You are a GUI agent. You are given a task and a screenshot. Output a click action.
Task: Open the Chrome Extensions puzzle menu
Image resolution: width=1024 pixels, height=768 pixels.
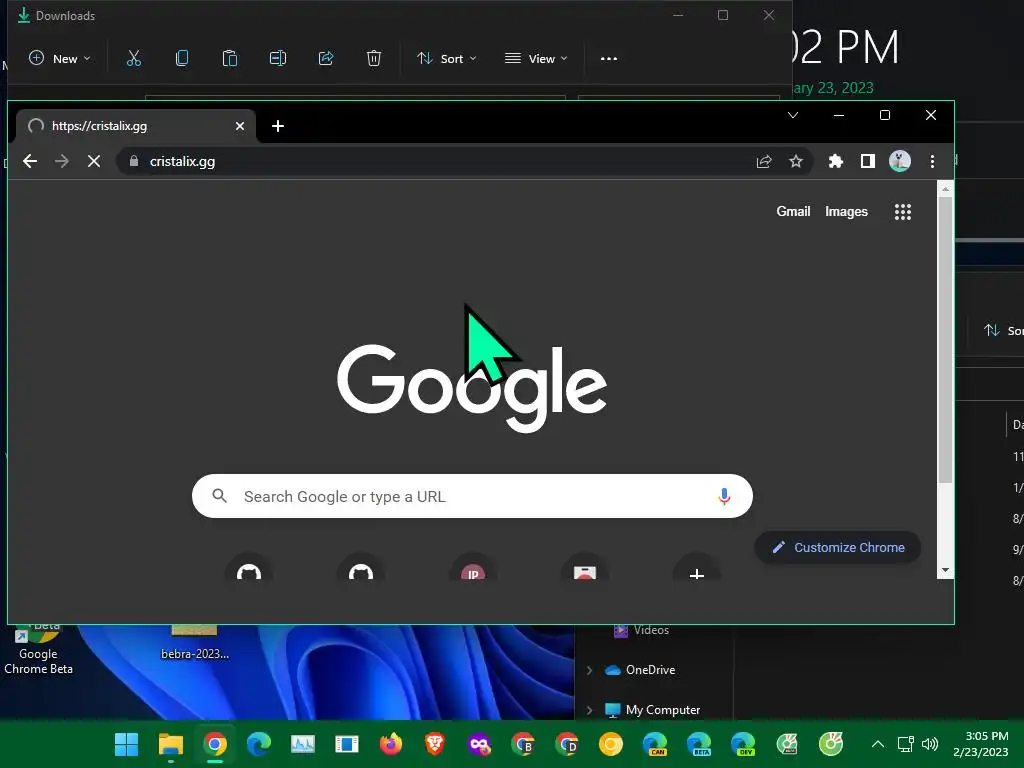click(x=836, y=161)
